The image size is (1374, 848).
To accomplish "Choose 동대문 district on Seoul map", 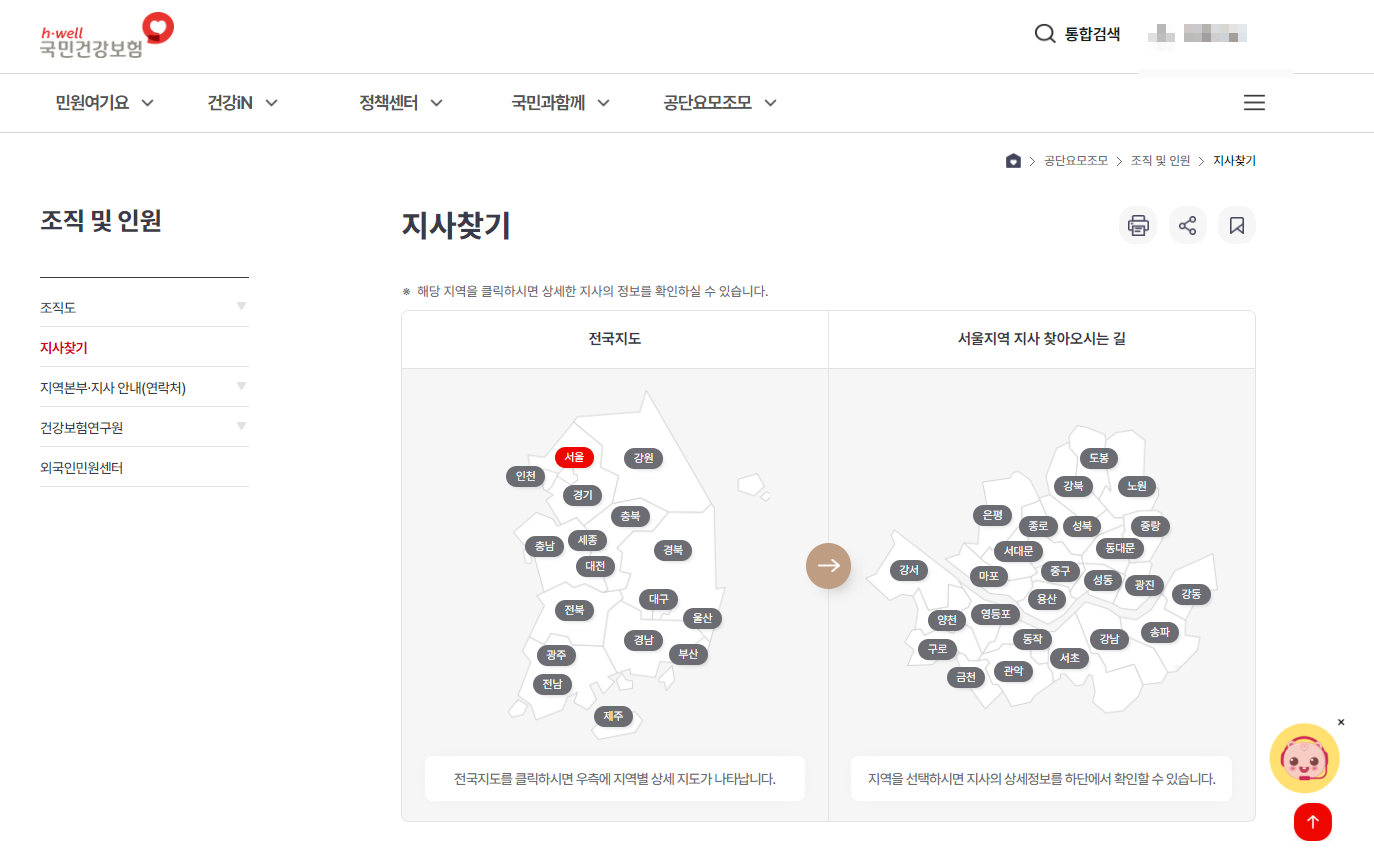I will (1121, 548).
